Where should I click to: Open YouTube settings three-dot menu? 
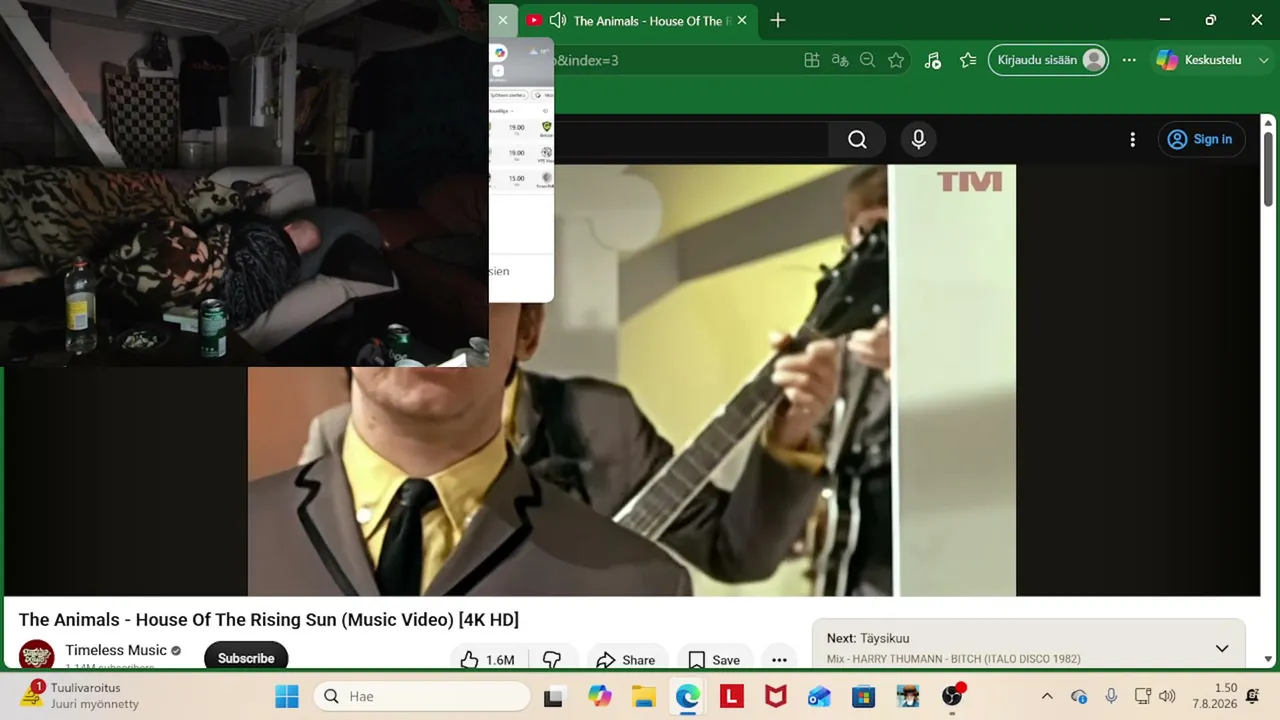click(1132, 140)
